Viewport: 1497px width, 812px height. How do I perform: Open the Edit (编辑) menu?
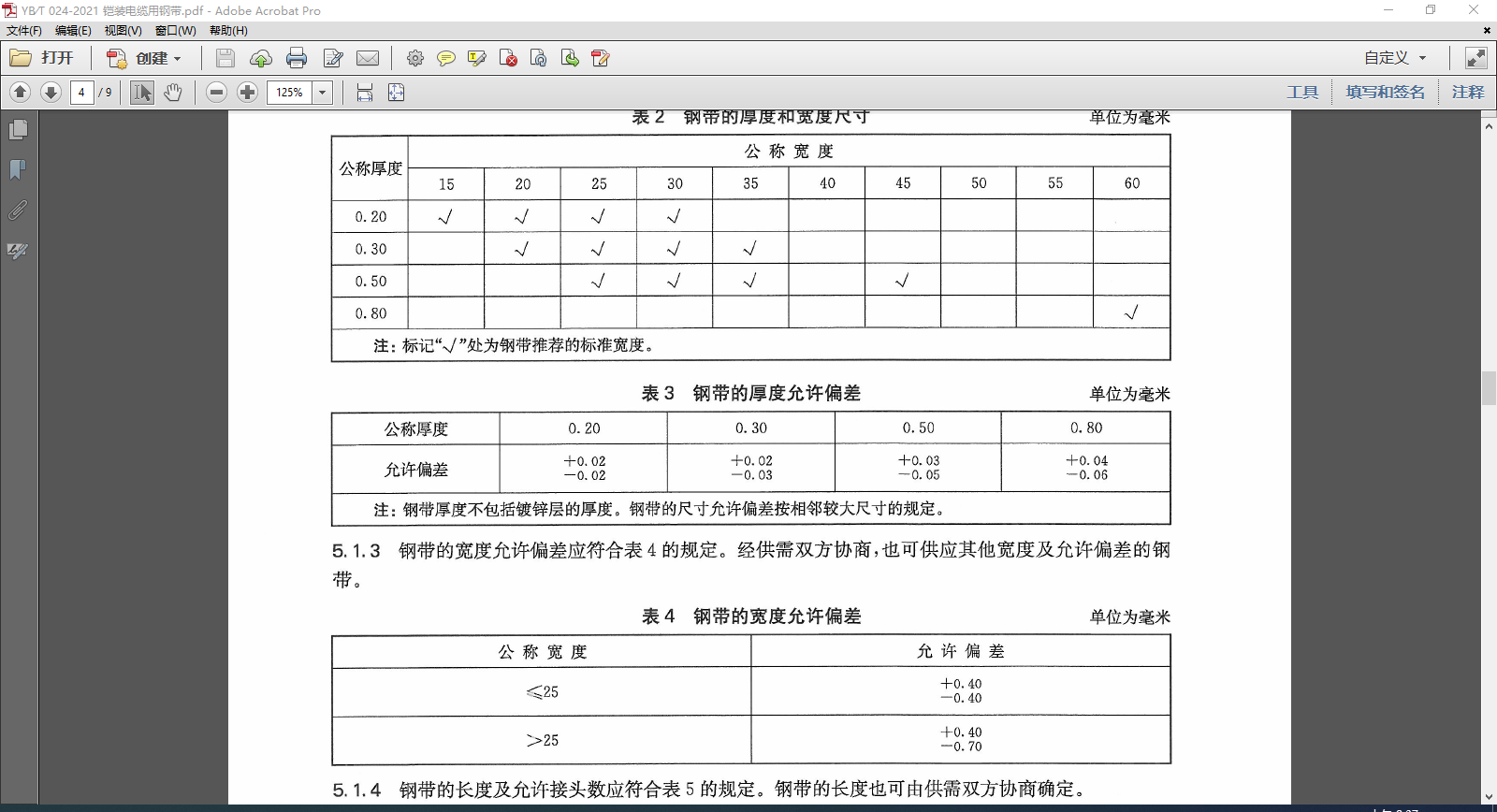[x=73, y=30]
